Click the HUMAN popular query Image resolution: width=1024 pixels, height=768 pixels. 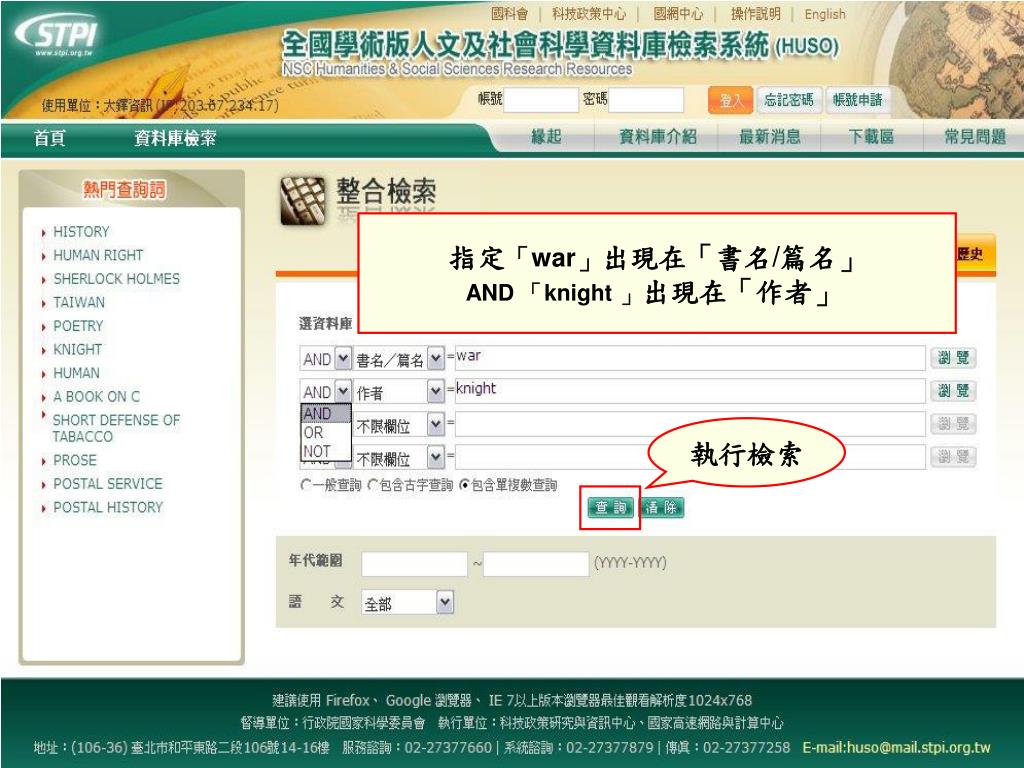point(76,372)
